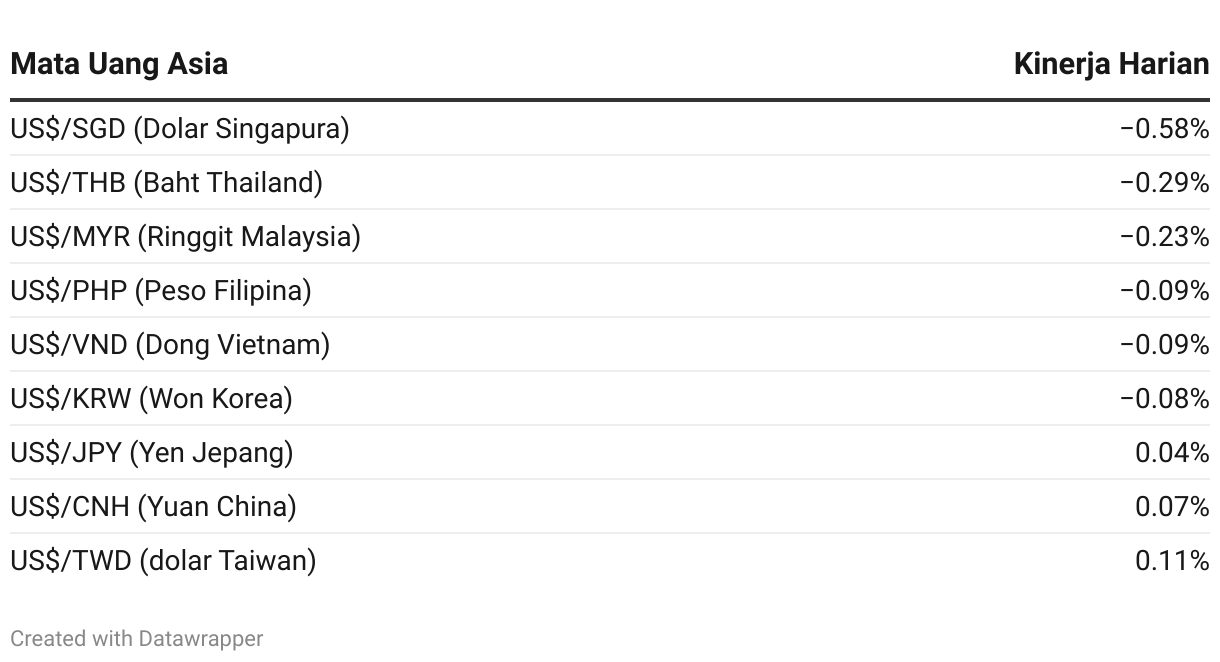Select the US$/THB (Baht Thailand) row
Viewport: 1220px width, 662px height.
click(610, 183)
